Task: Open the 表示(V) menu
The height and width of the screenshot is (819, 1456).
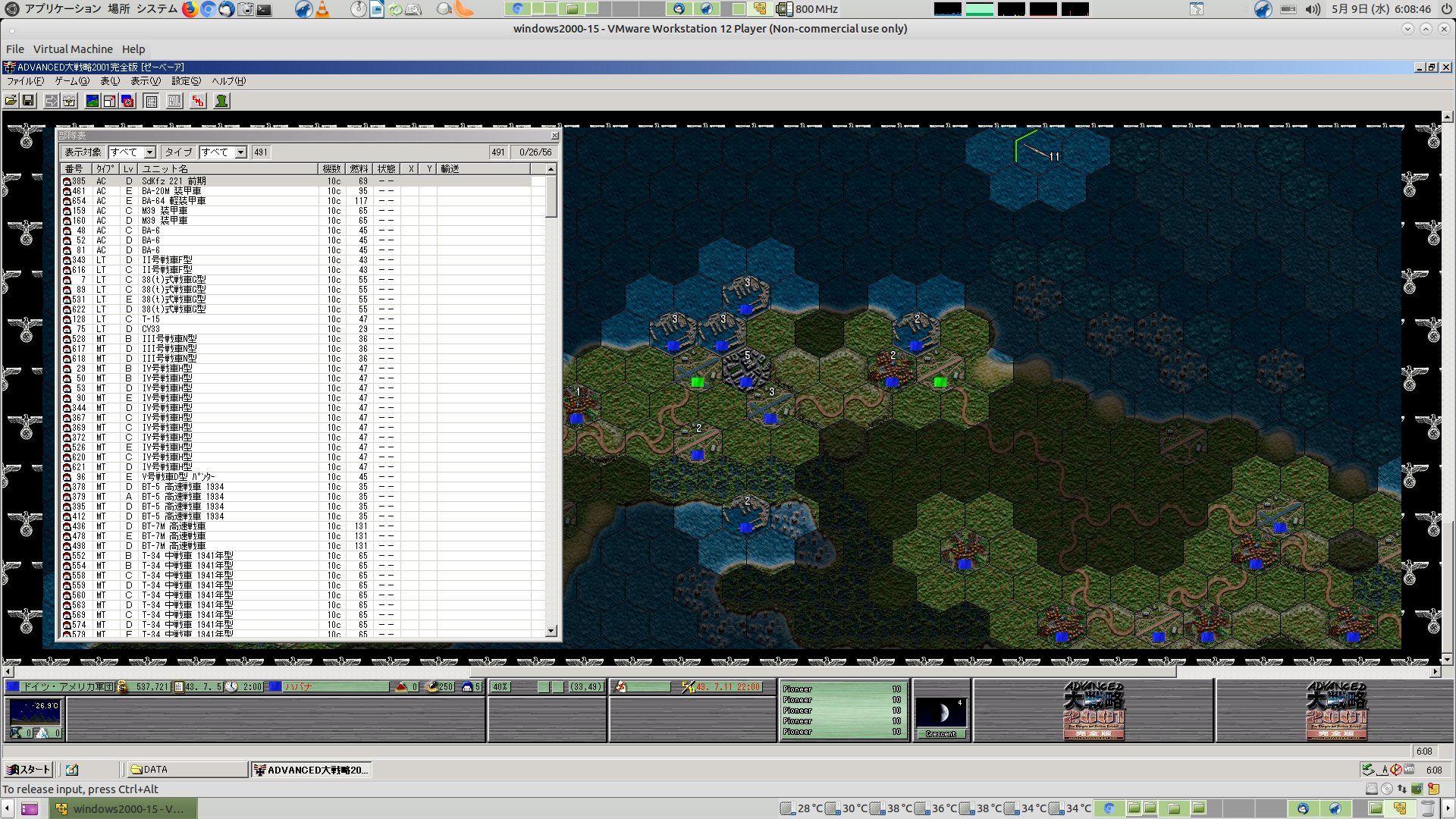Action: point(146,81)
